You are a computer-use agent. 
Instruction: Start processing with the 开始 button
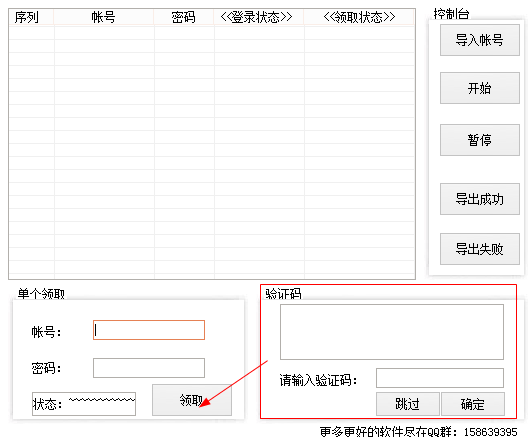(479, 88)
